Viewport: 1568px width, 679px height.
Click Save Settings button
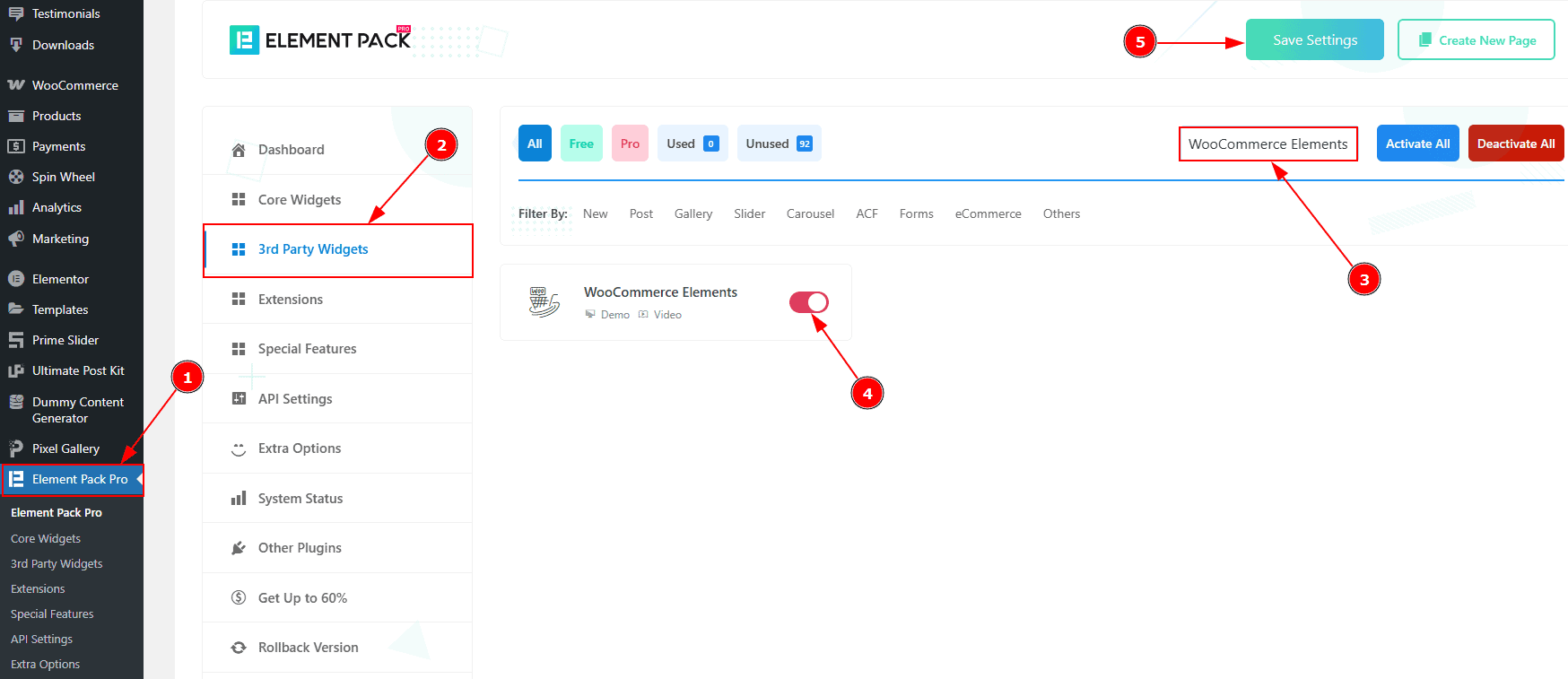click(1314, 39)
